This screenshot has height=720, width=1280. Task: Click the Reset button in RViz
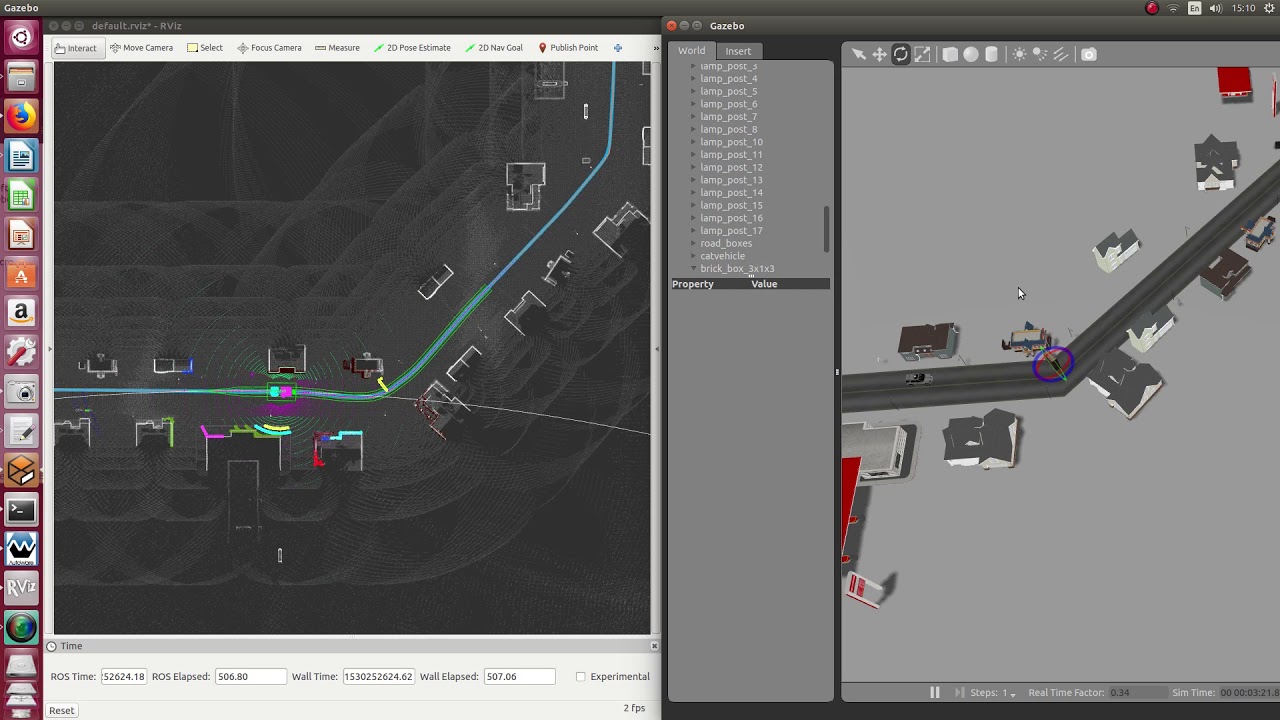pos(61,711)
